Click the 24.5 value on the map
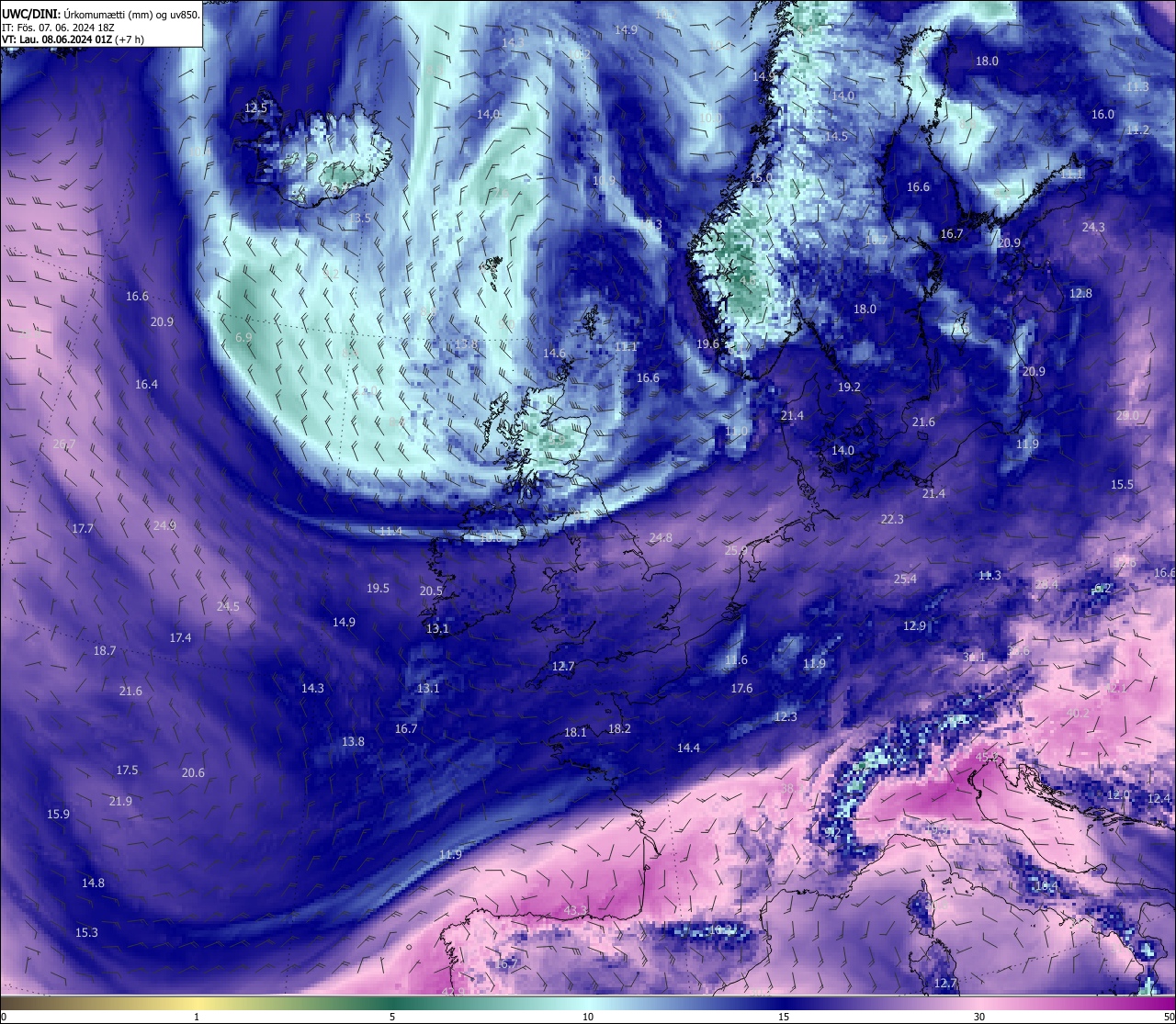Viewport: 1176px width, 1024px height. pos(228,606)
